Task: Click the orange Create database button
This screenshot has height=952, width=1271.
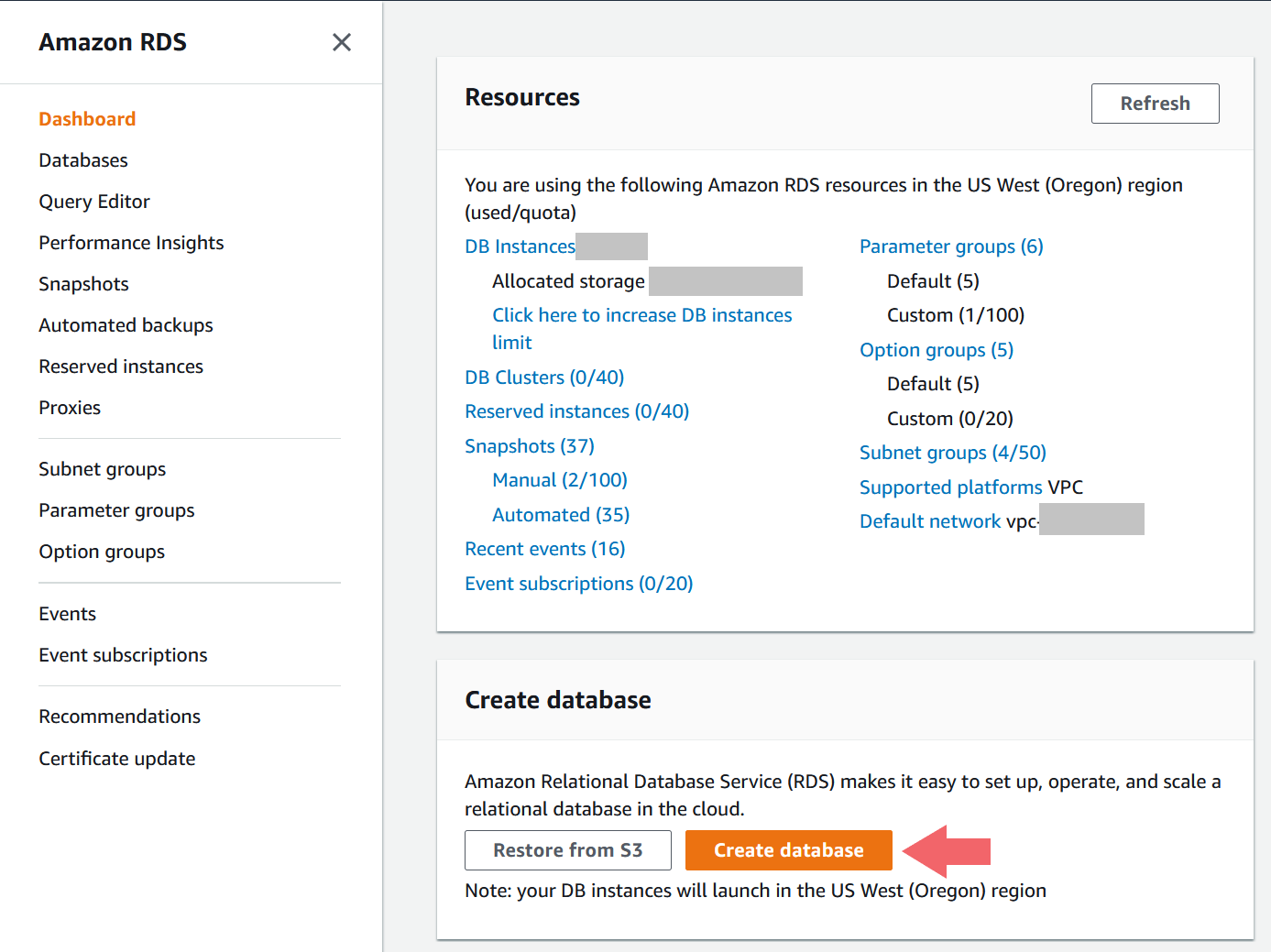Action: [x=789, y=850]
